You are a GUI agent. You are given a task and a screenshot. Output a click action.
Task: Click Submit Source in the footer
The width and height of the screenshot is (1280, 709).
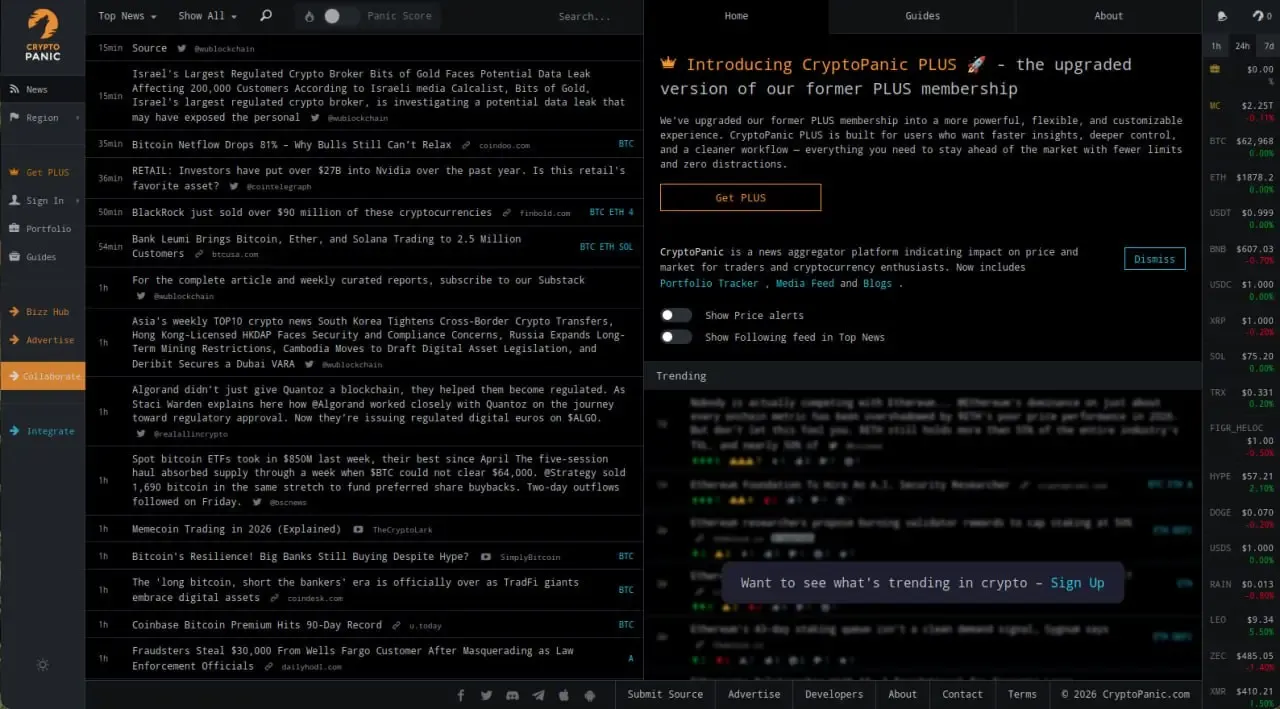[665, 694]
